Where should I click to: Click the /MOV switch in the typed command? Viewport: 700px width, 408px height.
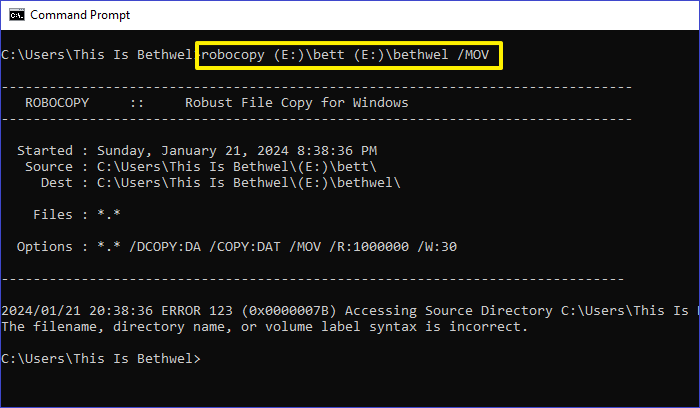pyautogui.click(x=474, y=54)
